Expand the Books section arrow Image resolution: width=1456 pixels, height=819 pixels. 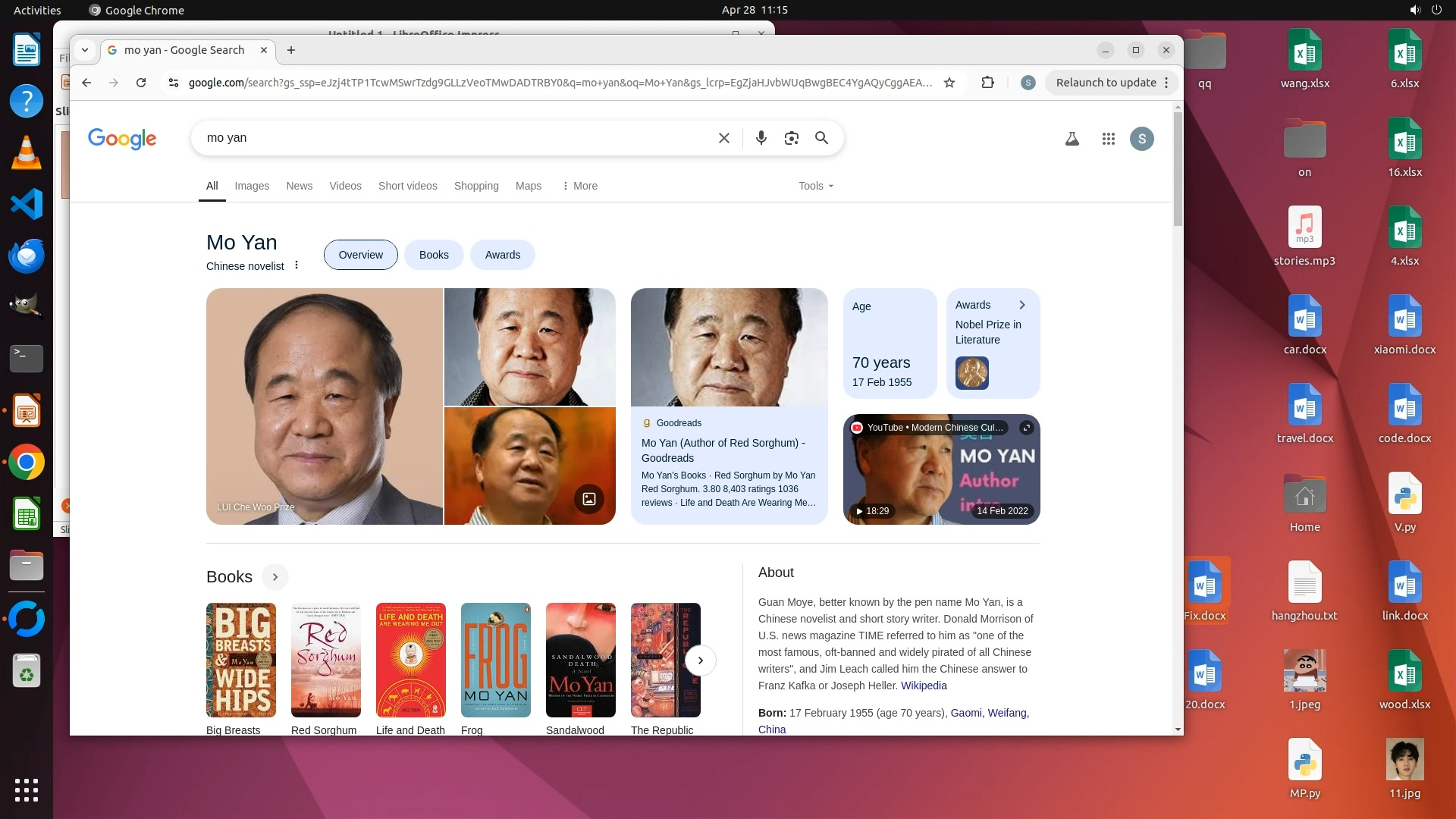point(275,577)
